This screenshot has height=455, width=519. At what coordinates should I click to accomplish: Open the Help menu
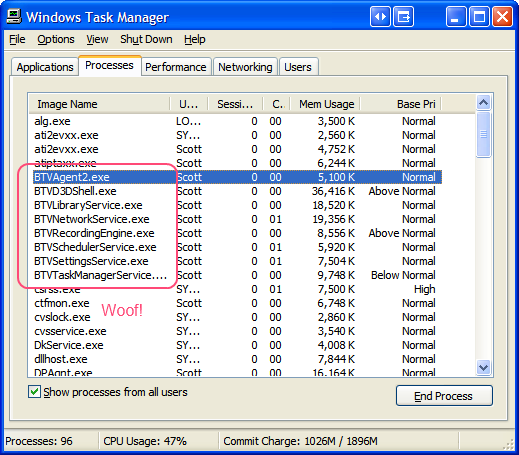point(195,39)
